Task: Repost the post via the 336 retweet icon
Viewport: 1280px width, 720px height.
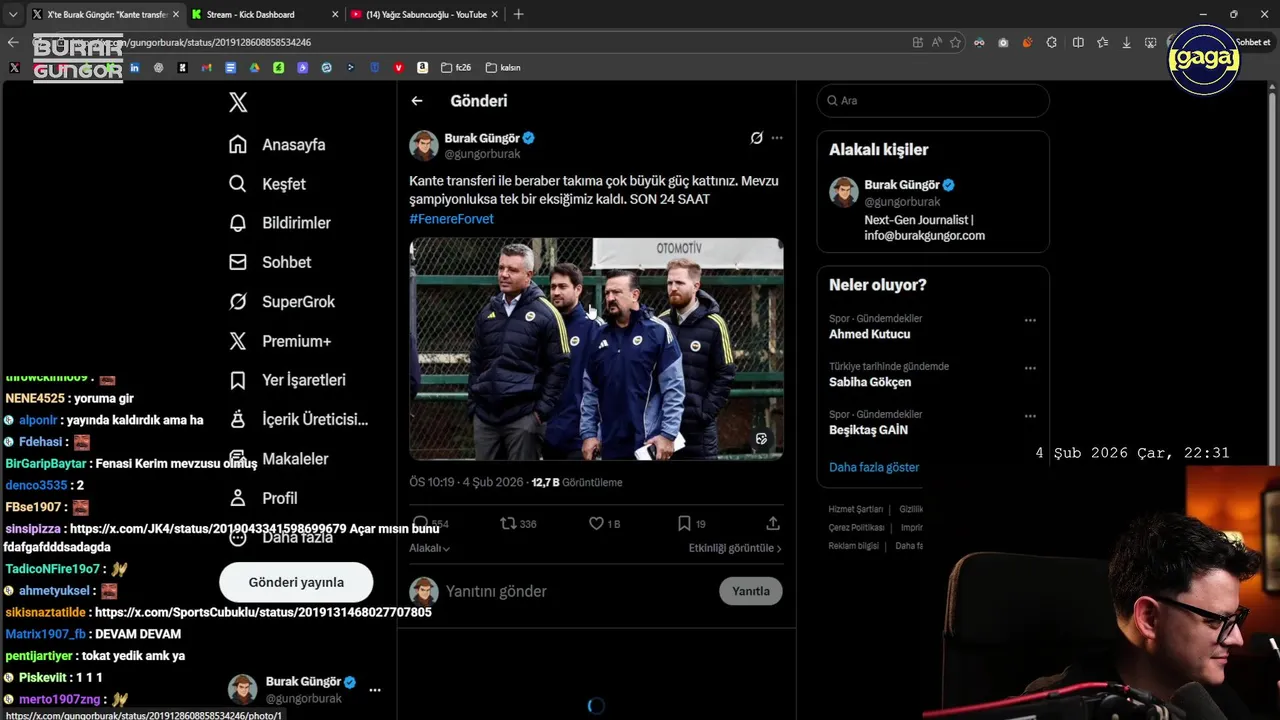Action: [x=508, y=523]
